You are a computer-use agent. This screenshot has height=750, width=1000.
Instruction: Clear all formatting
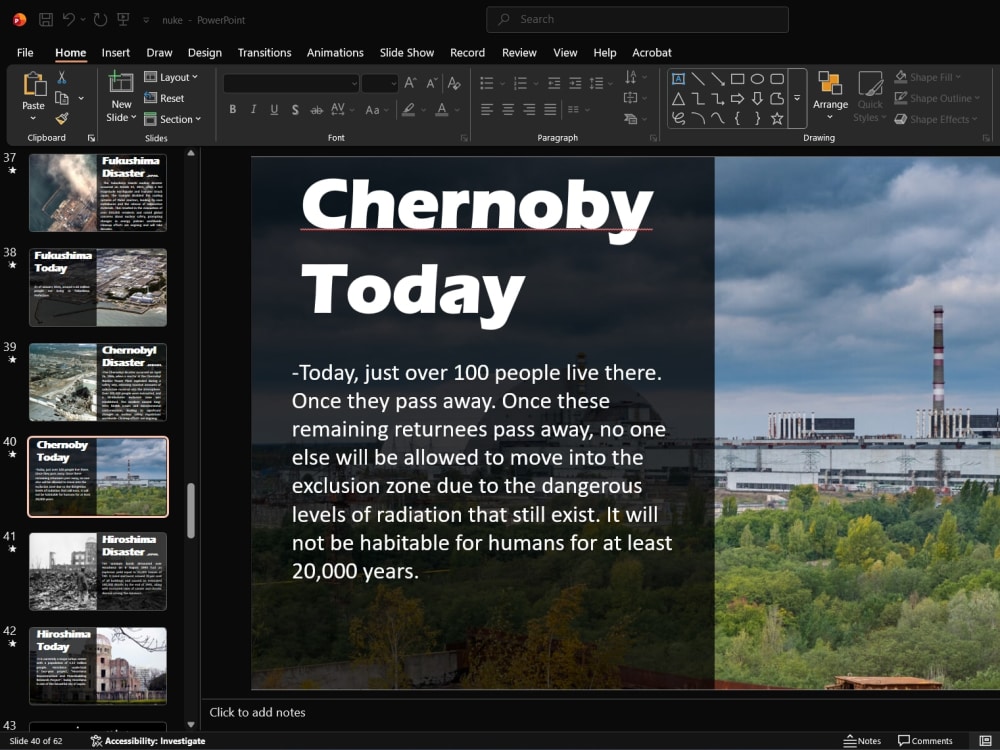tap(454, 83)
